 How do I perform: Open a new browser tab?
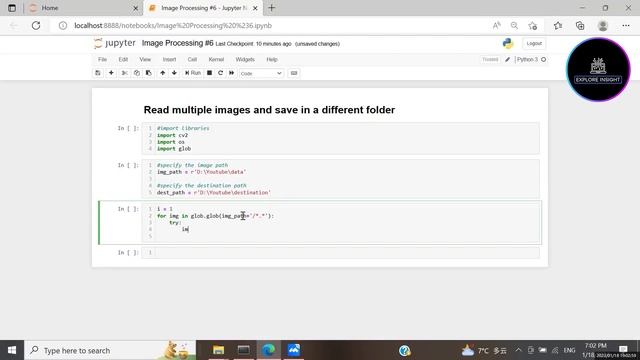(x=271, y=8)
